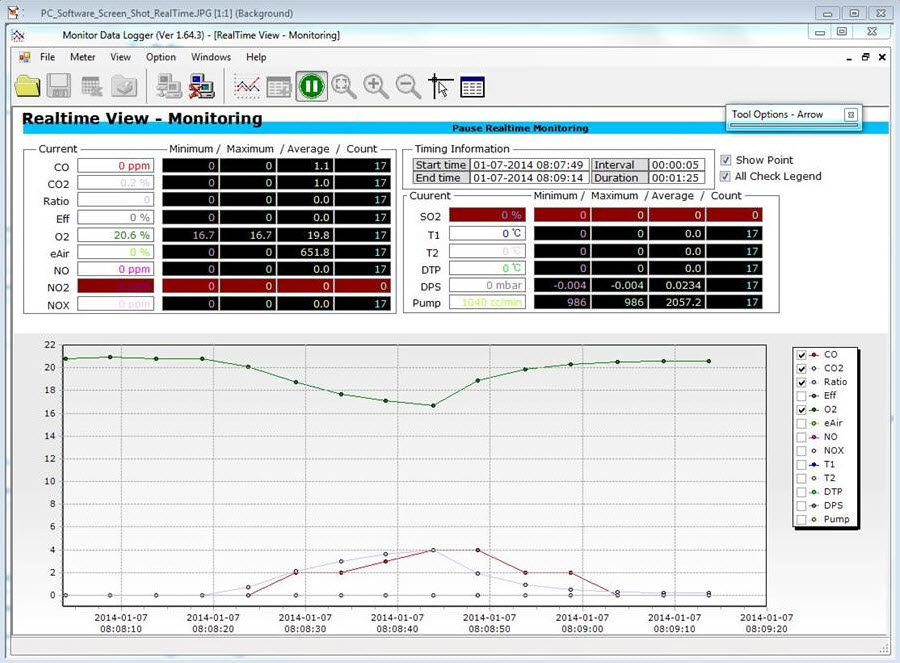Uncheck the Show Point checkbox
This screenshot has height=663, width=900.
coord(726,160)
